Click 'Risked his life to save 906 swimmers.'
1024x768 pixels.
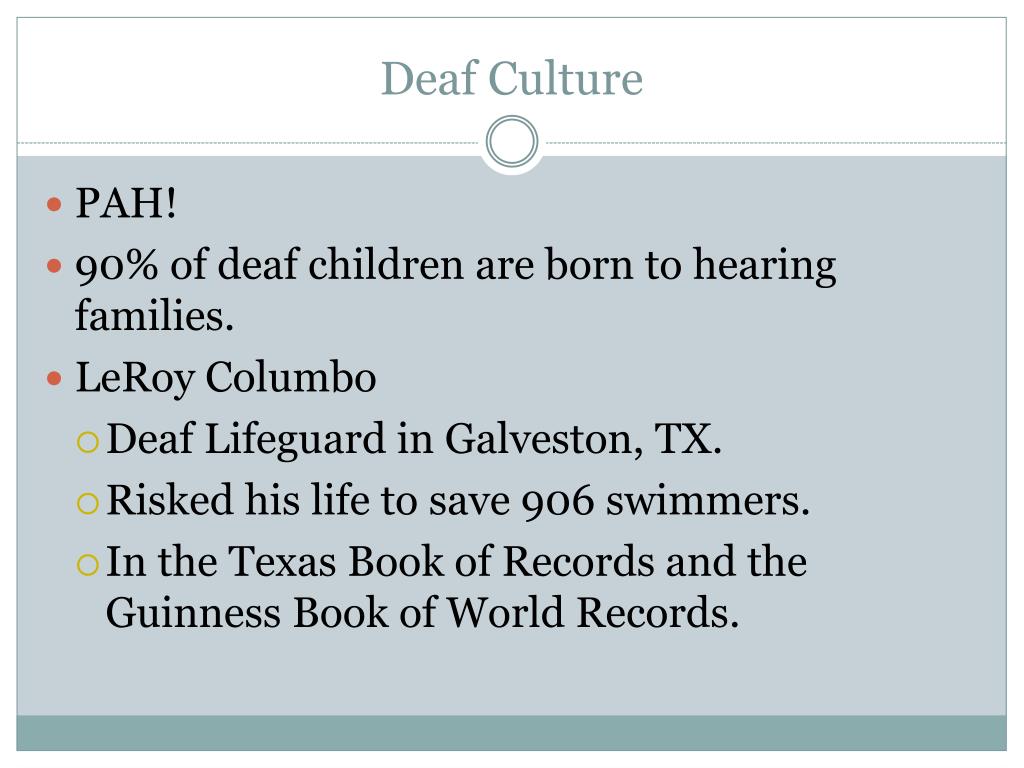tap(458, 500)
